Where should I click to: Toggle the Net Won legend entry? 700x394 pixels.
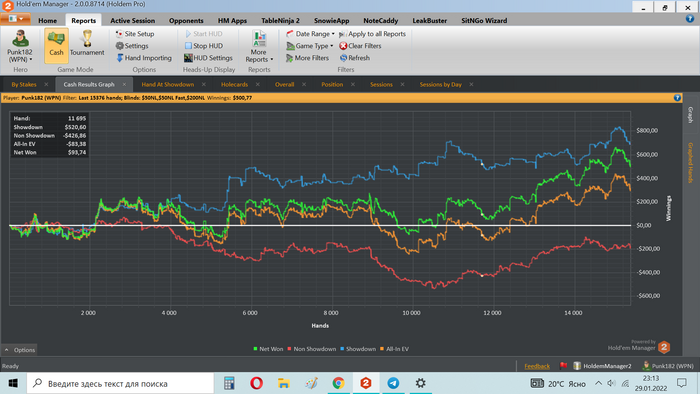click(x=268, y=349)
